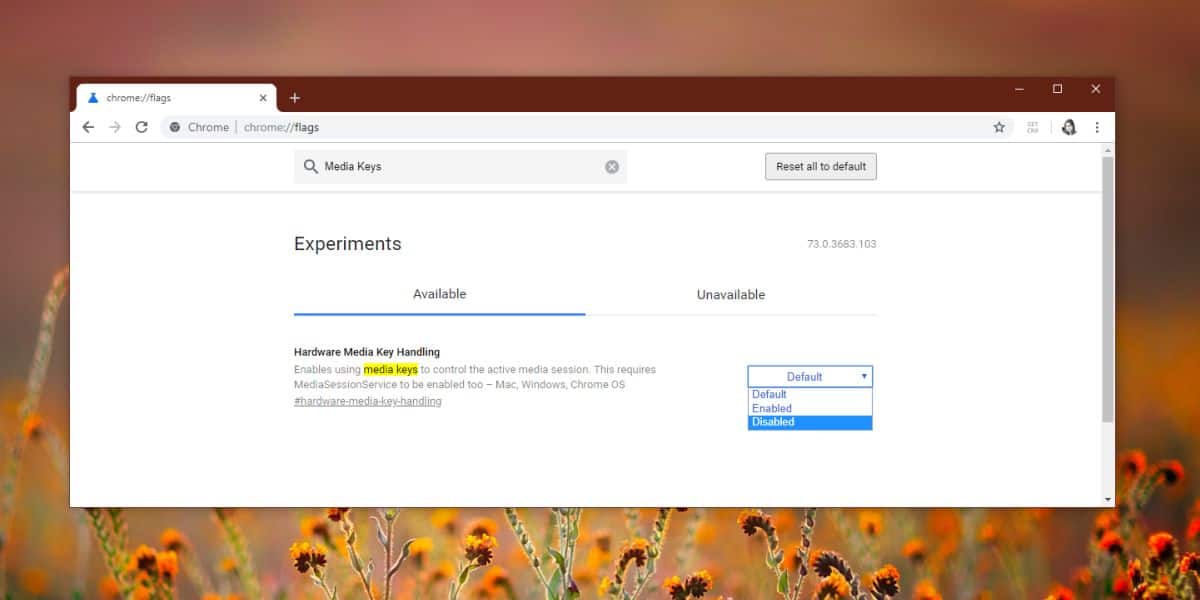This screenshot has width=1200, height=600.
Task: Clear the Media Keys search text
Action: [612, 167]
